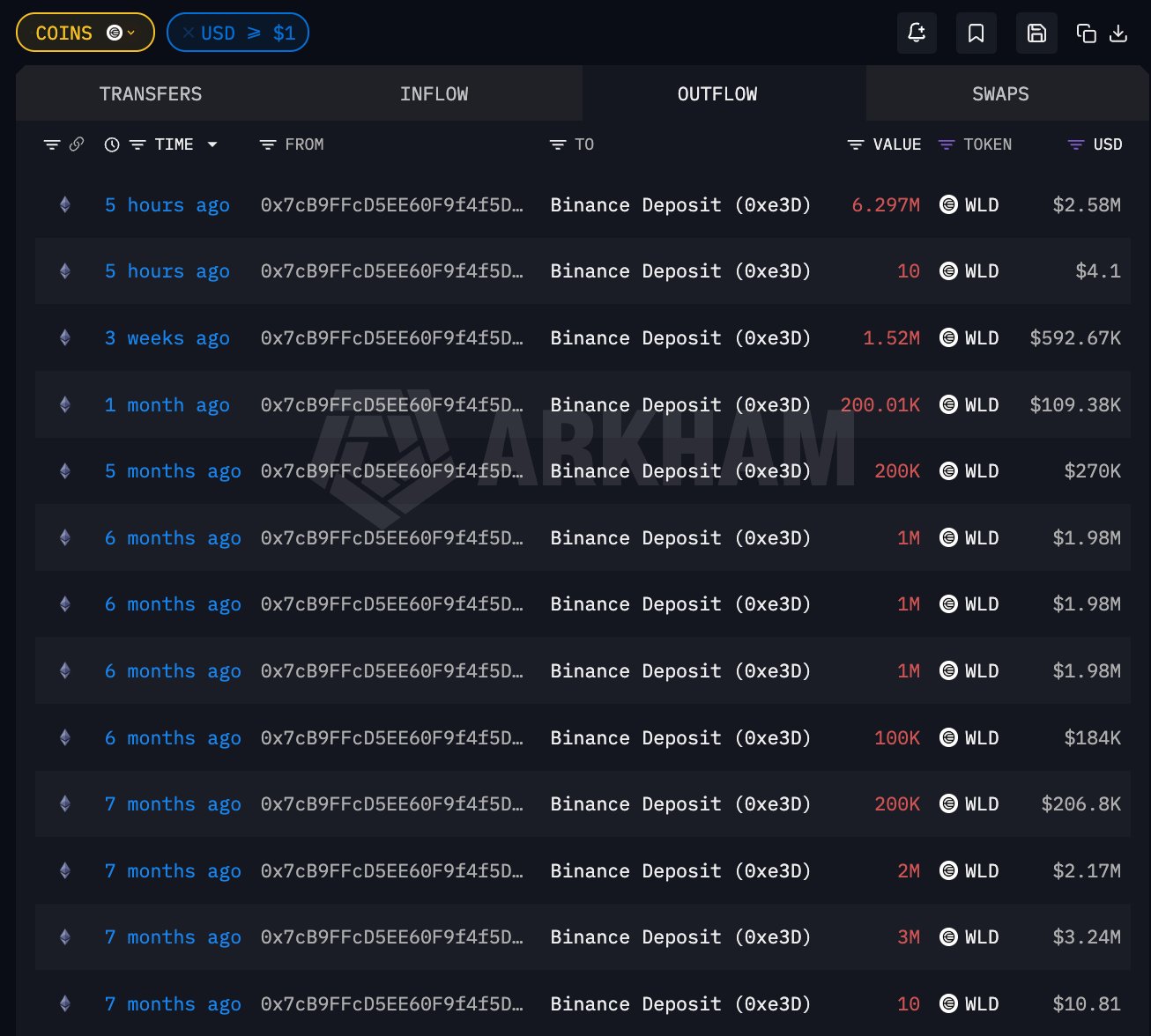Open the FROM column filter
This screenshot has height=1036, width=1151.
point(268,144)
